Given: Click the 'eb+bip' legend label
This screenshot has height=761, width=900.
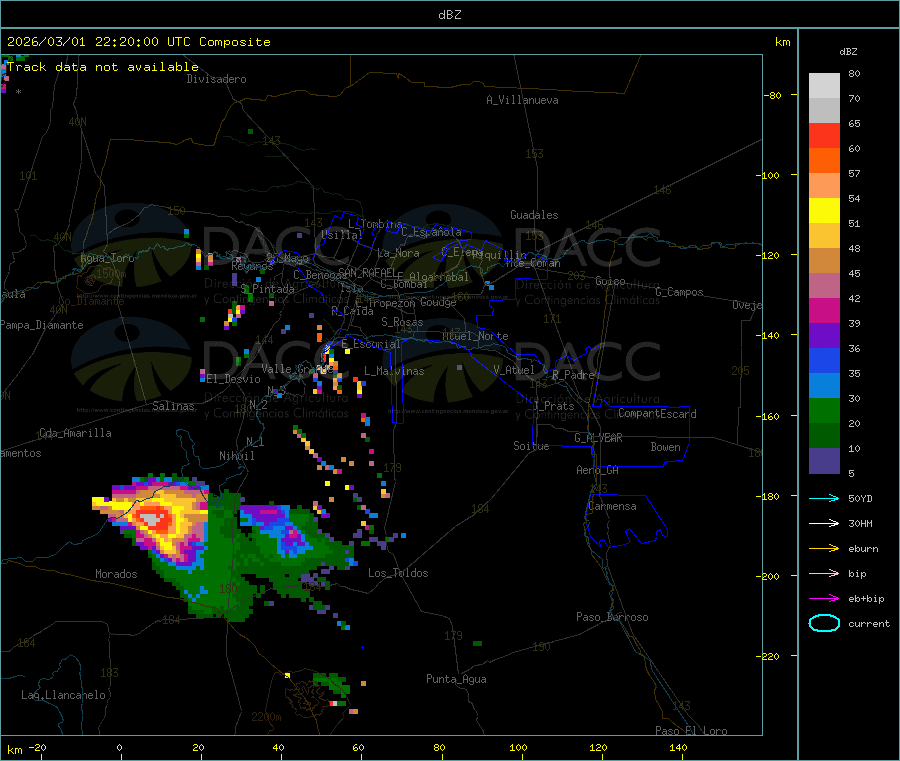Looking at the screenshot, I should (866, 599).
